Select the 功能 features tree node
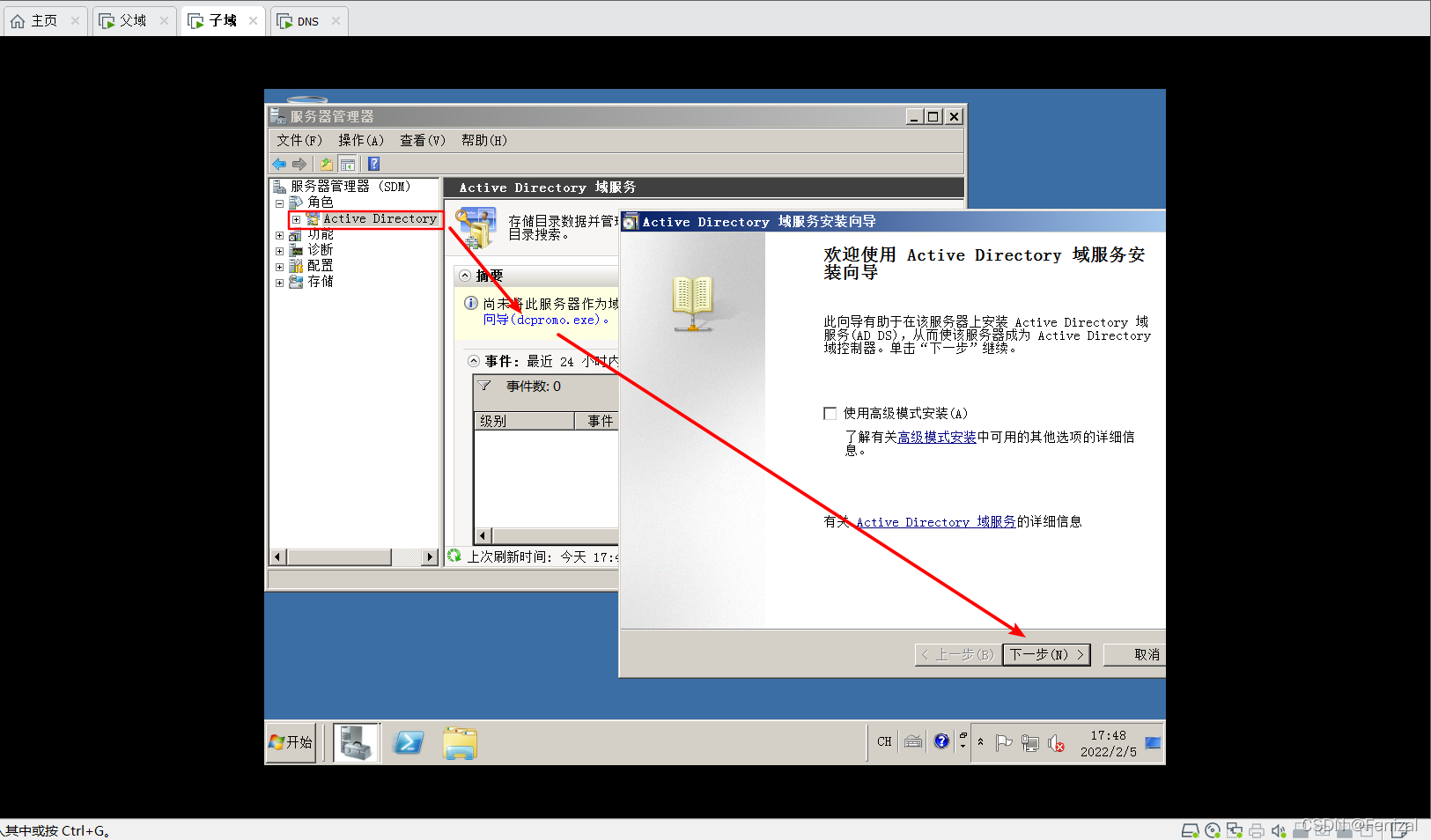 click(x=321, y=234)
